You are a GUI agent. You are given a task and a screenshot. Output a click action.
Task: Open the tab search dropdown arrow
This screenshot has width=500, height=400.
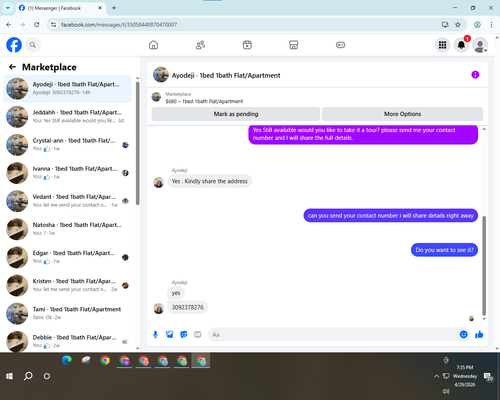[x=8, y=8]
